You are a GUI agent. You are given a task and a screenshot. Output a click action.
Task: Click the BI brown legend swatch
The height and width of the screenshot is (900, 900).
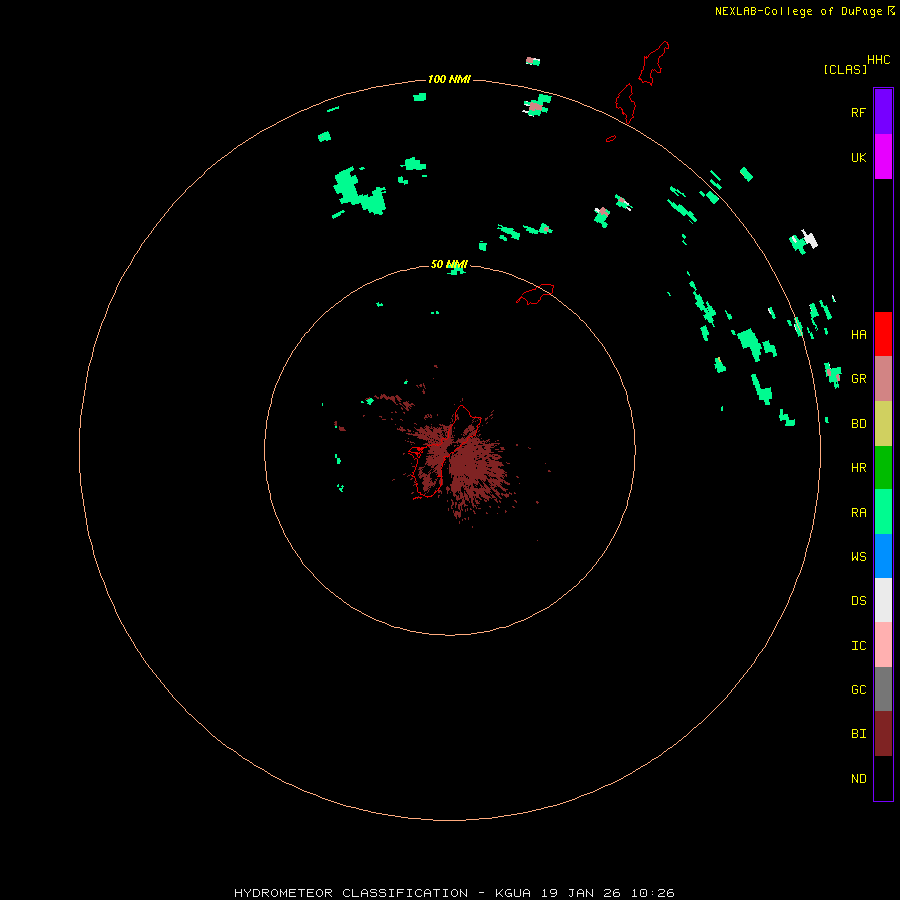[883, 734]
